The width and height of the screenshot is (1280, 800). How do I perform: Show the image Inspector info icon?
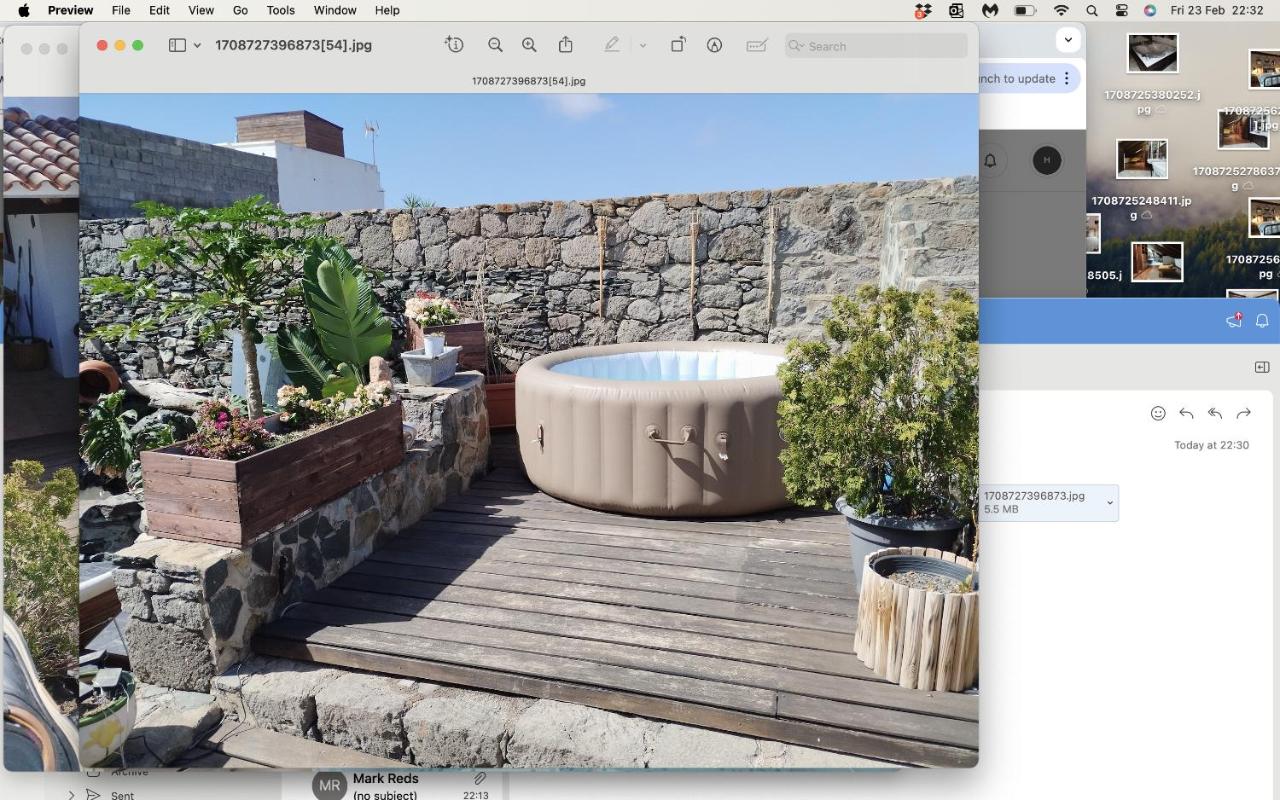[x=454, y=45]
